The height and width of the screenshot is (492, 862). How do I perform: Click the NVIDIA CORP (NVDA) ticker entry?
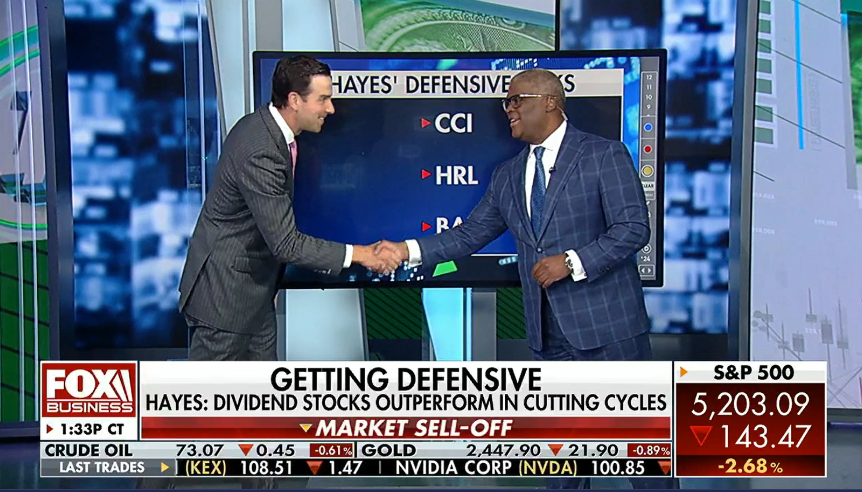[486, 468]
